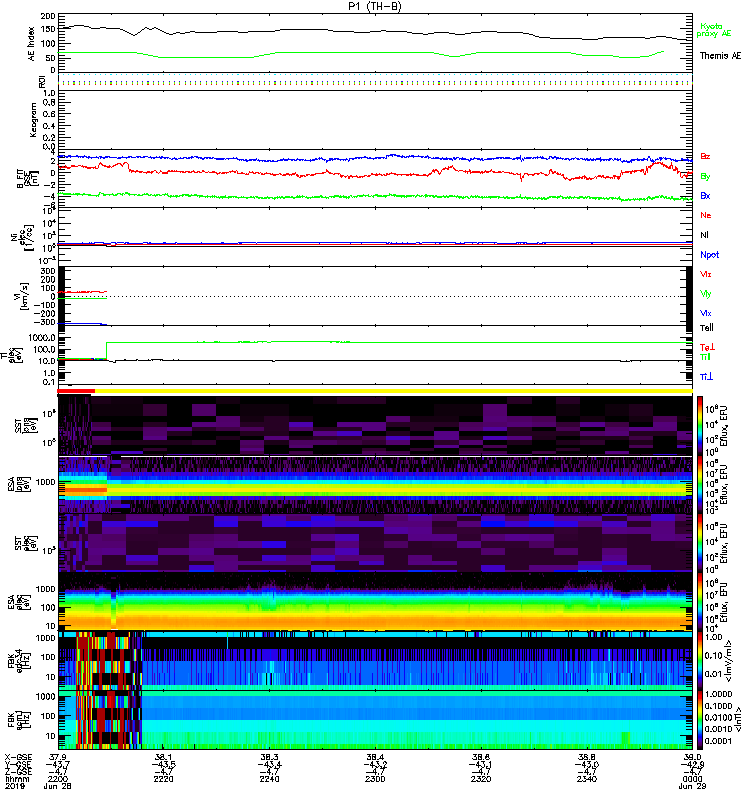Screen dimensions: 750x800
Task: Pick the FBK edc34 mV/m color bar
Action: [x=700, y=660]
